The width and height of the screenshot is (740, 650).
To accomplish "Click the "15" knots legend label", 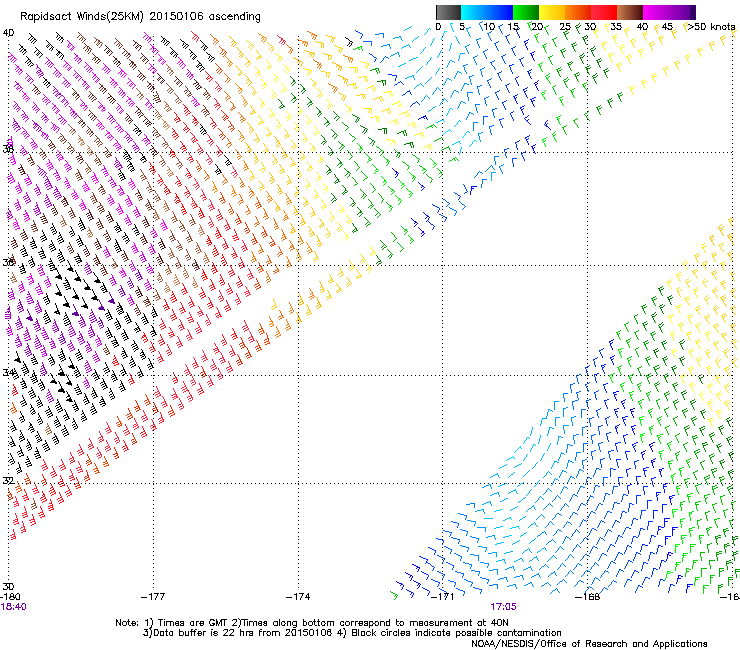I will click(x=513, y=27).
